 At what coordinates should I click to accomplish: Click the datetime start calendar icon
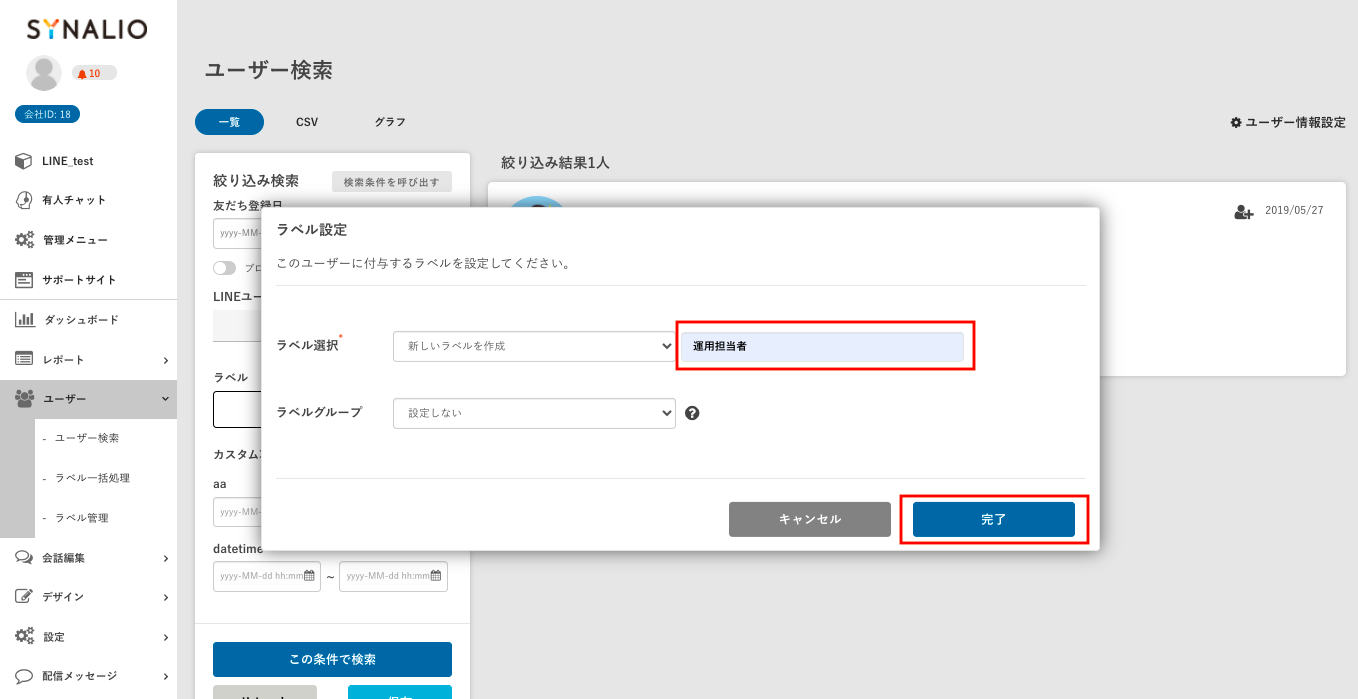[309, 576]
